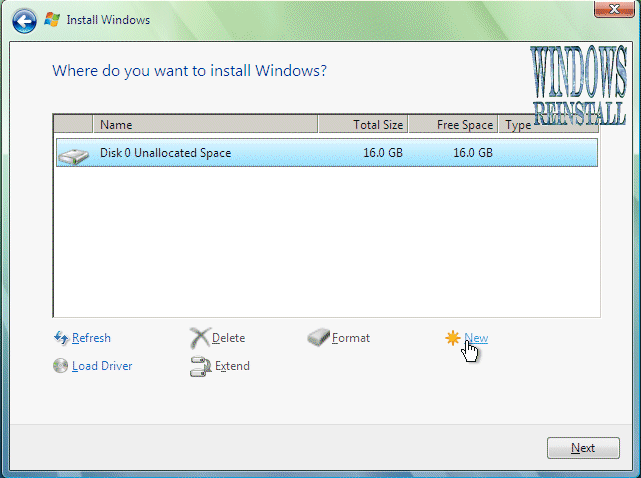Choose the Format option

tap(351, 338)
